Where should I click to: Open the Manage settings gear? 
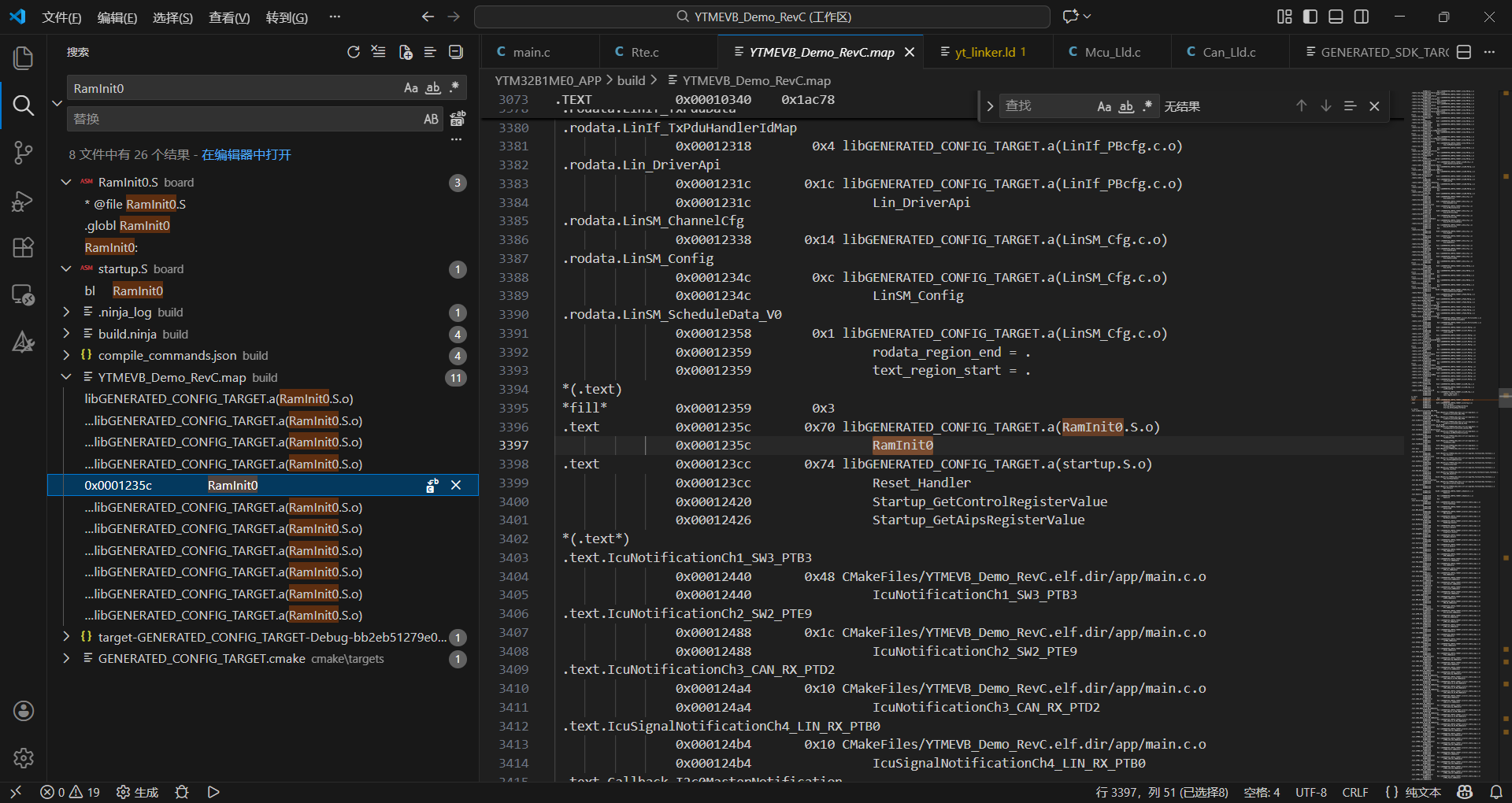tap(23, 757)
